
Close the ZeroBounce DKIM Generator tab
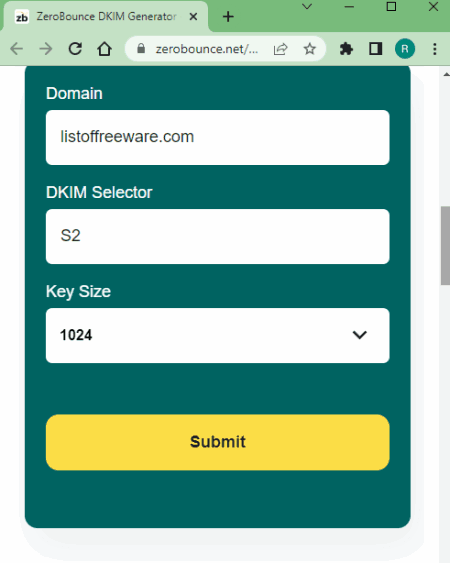point(193,17)
